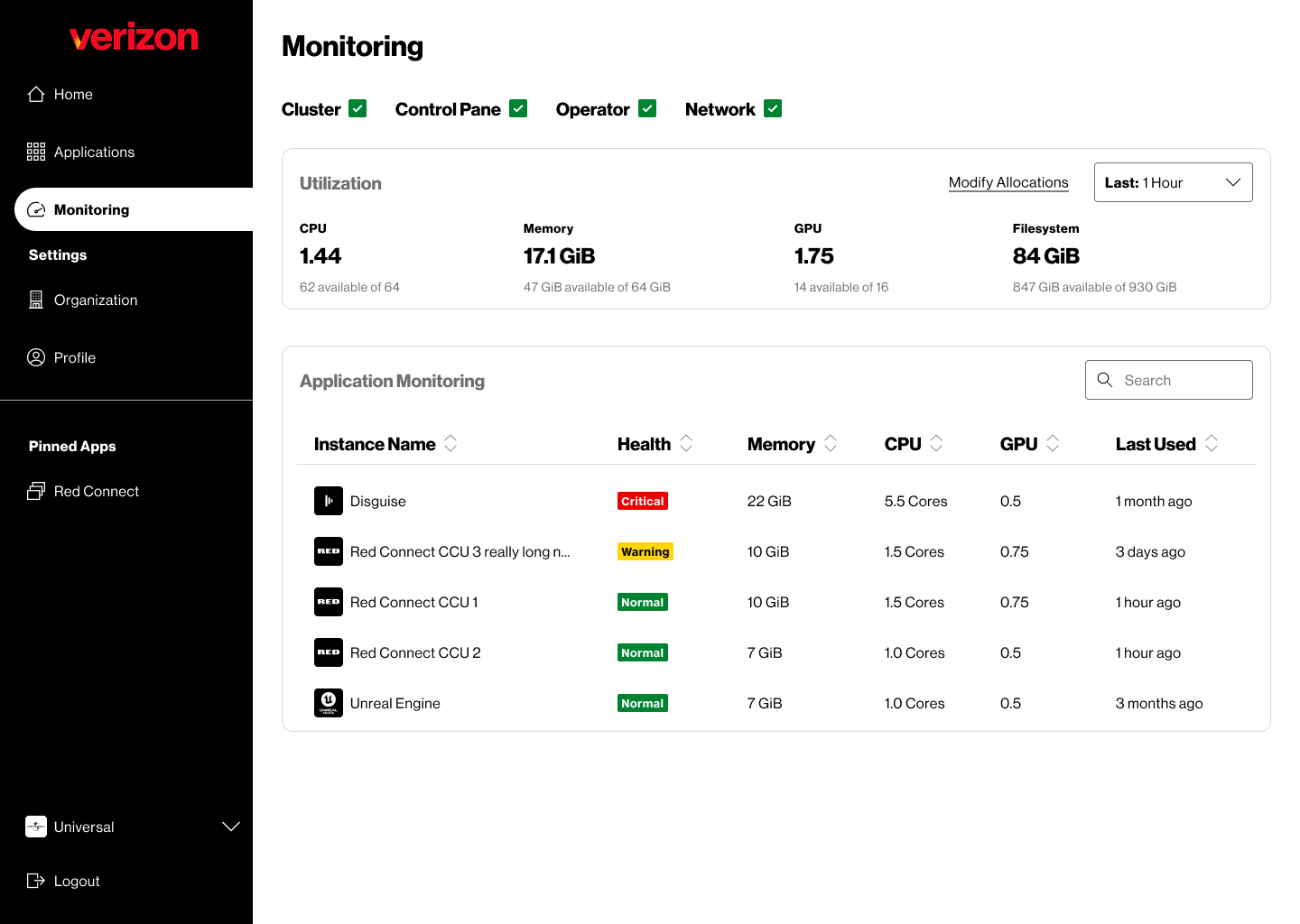The image size is (1300, 924).
Task: Select Monitoring in the sidebar menu
Action: (x=91, y=209)
